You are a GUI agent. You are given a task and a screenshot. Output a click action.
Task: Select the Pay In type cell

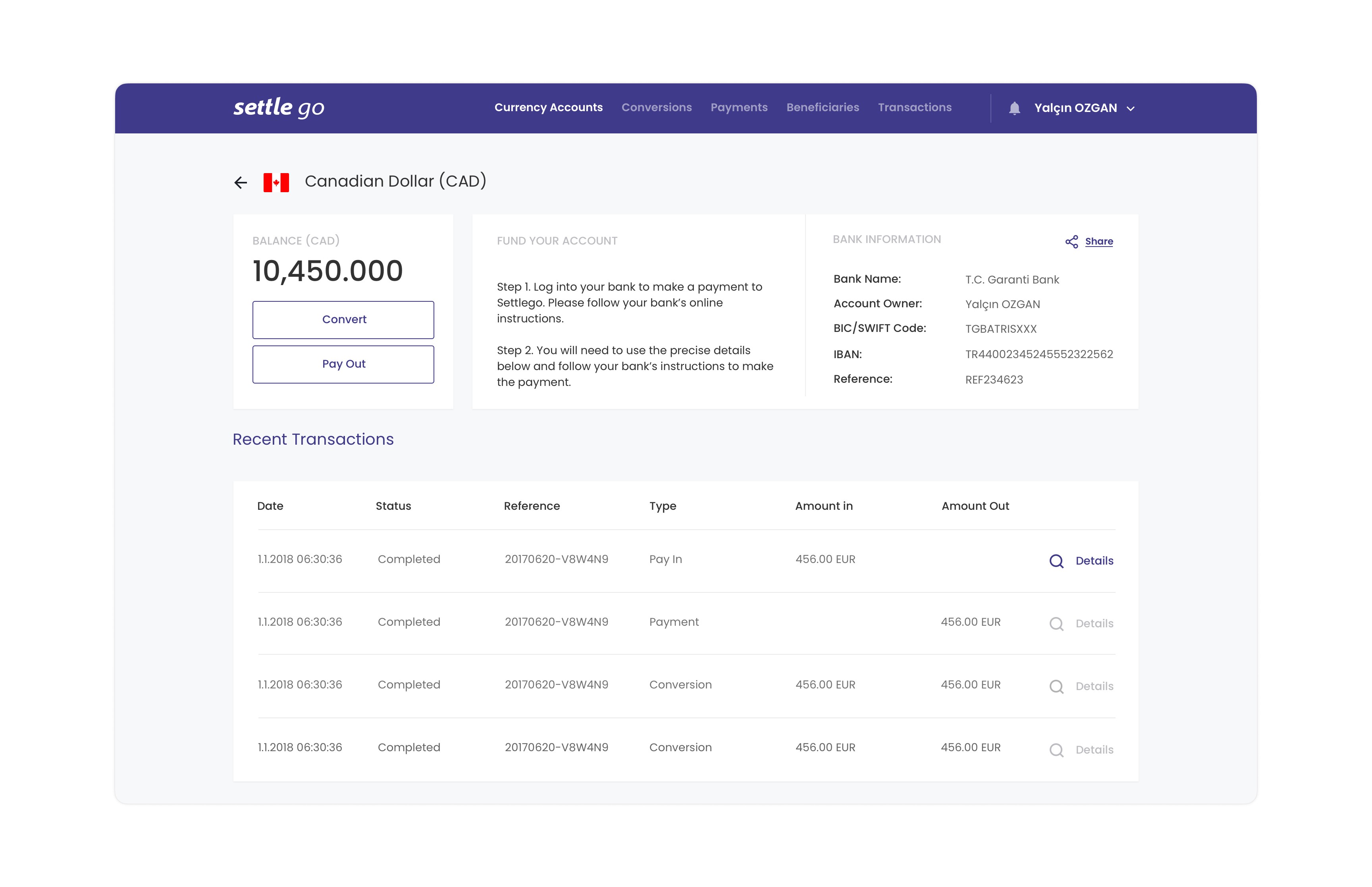click(666, 560)
